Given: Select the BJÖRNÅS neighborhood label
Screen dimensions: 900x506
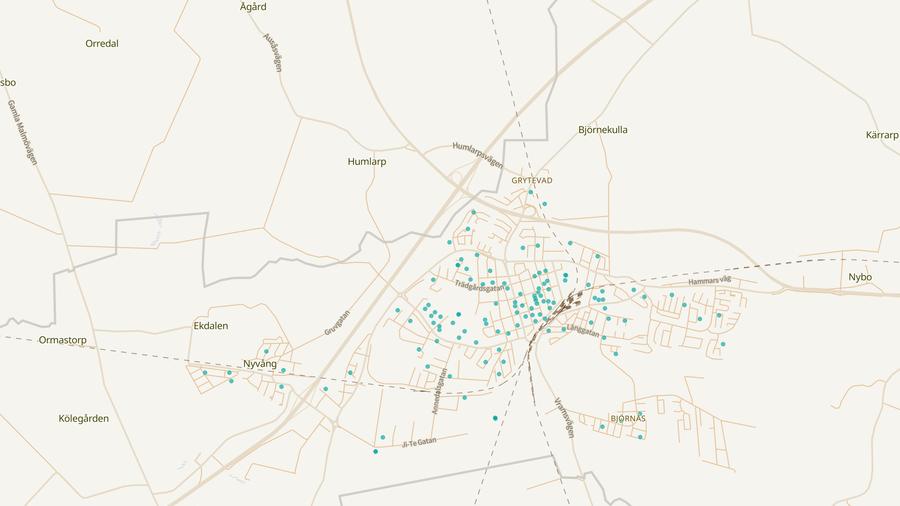Looking at the screenshot, I should coord(628,418).
